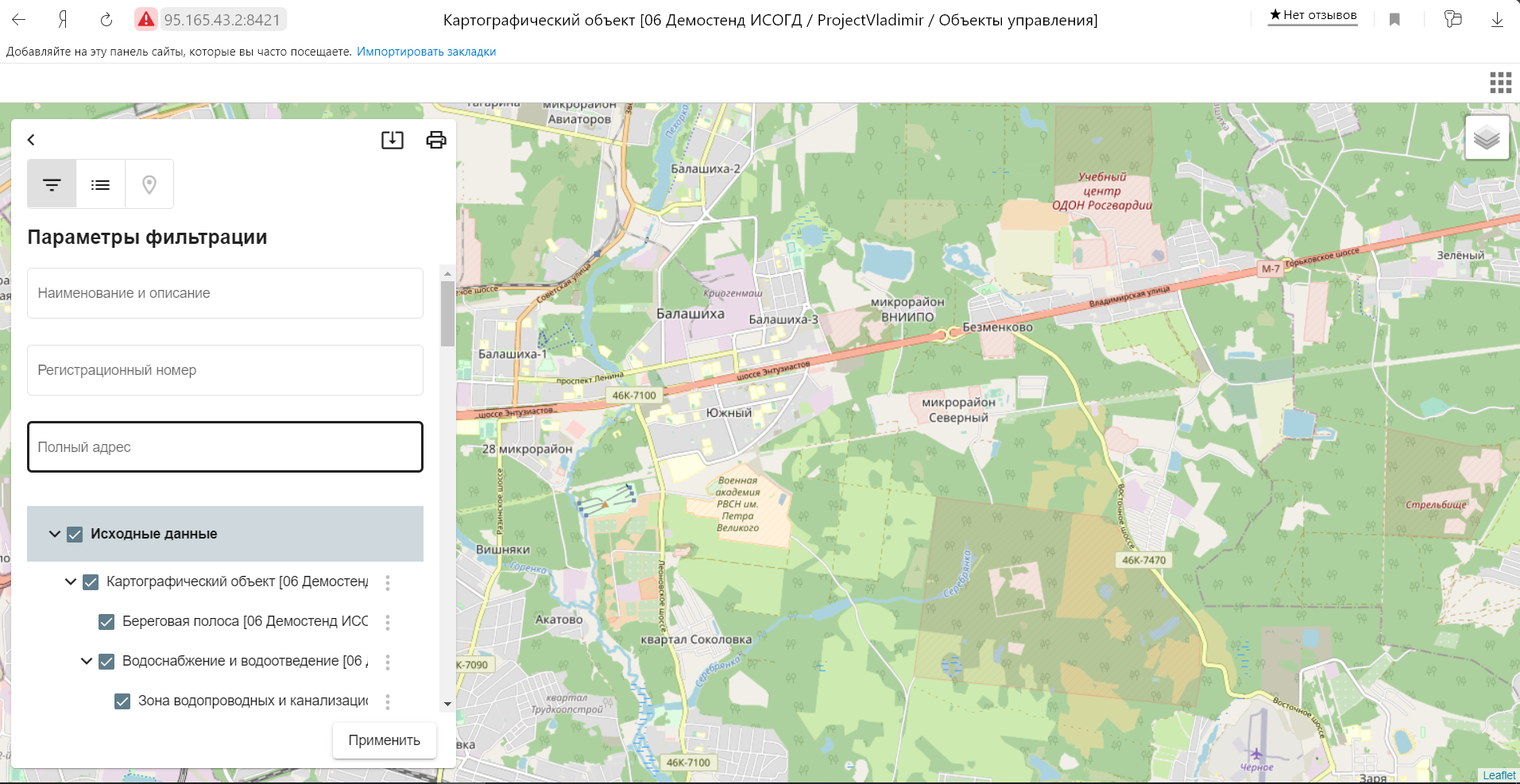Click the Параметры фильтрации heading

[147, 238]
